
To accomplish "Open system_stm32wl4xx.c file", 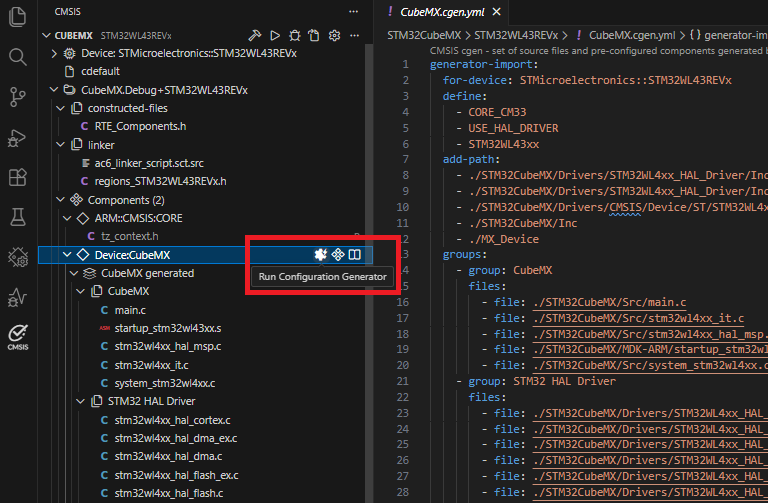I will [165, 383].
